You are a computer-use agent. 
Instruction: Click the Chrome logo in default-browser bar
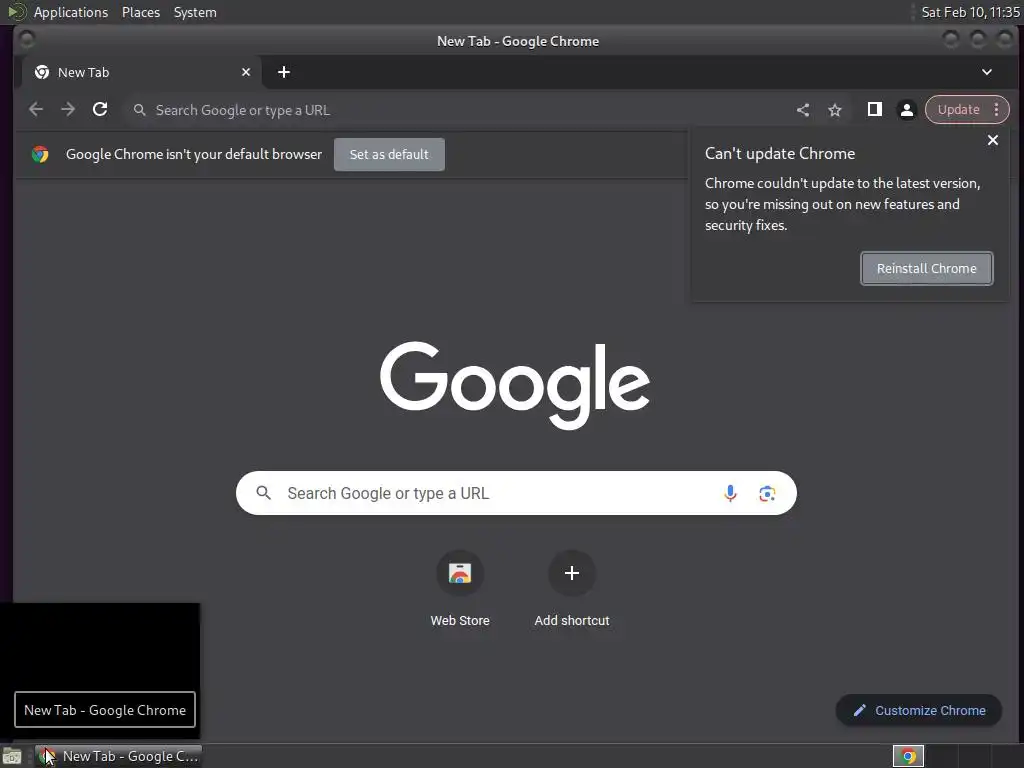point(40,155)
